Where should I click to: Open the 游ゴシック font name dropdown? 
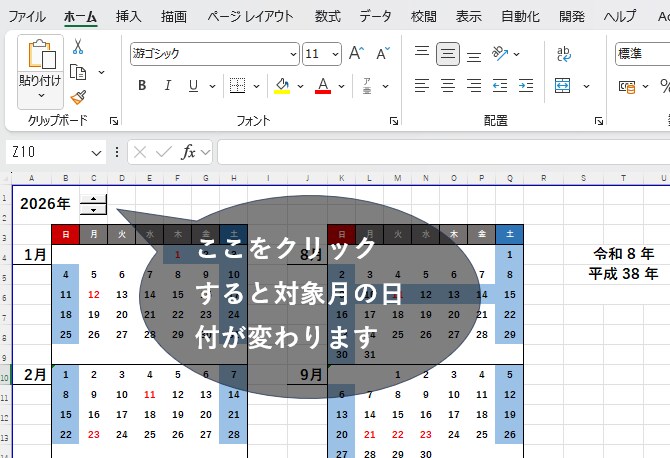[x=293, y=54]
